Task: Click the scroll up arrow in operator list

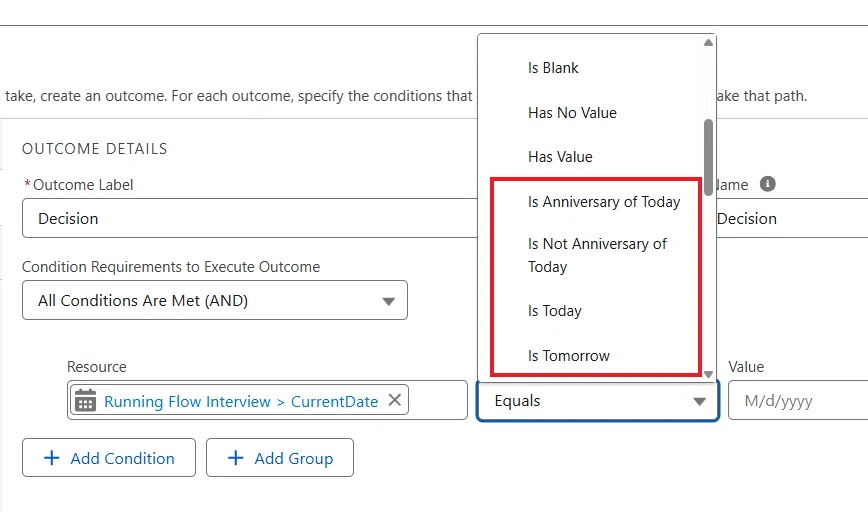Action: (x=708, y=43)
